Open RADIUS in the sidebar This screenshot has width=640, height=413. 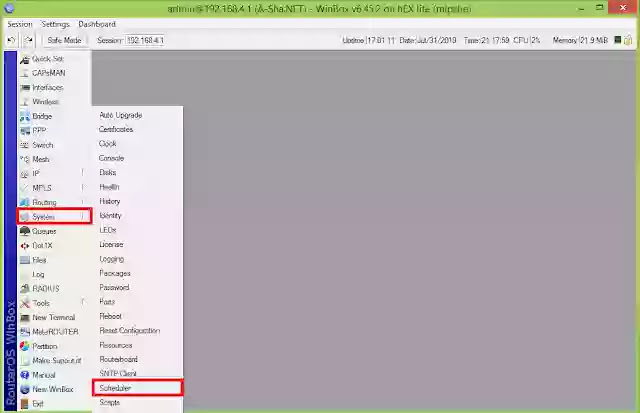coord(54,289)
